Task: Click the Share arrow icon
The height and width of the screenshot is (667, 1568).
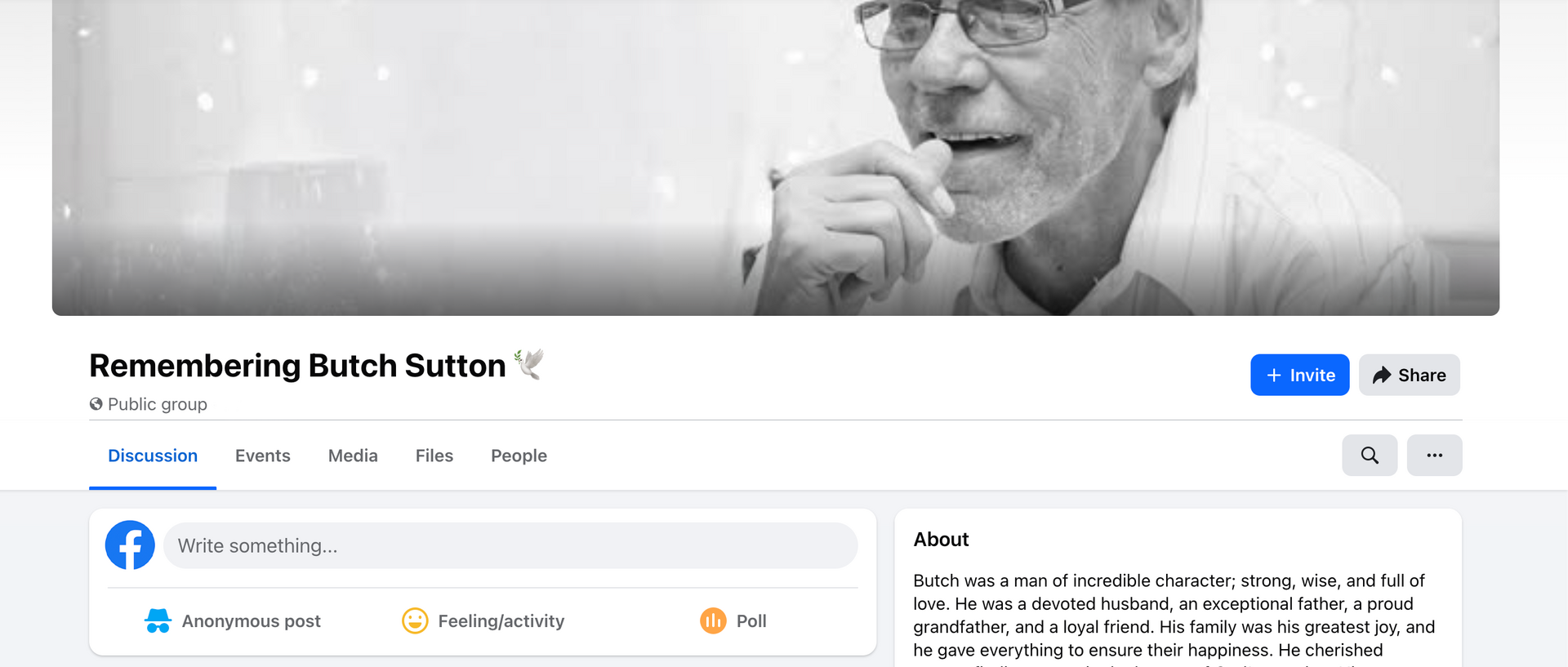Action: tap(1382, 376)
